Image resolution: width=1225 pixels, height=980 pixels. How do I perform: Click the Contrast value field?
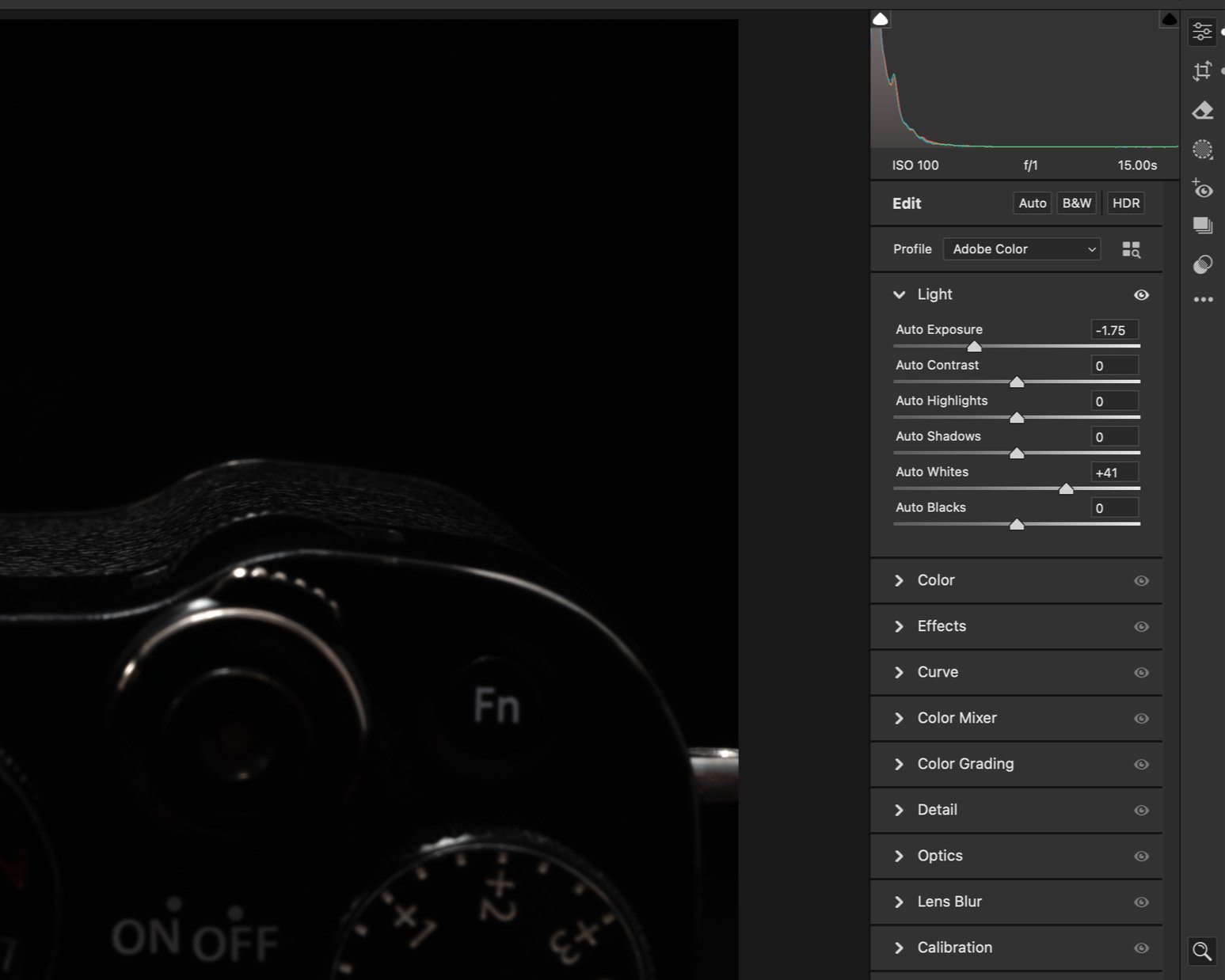click(x=1114, y=366)
